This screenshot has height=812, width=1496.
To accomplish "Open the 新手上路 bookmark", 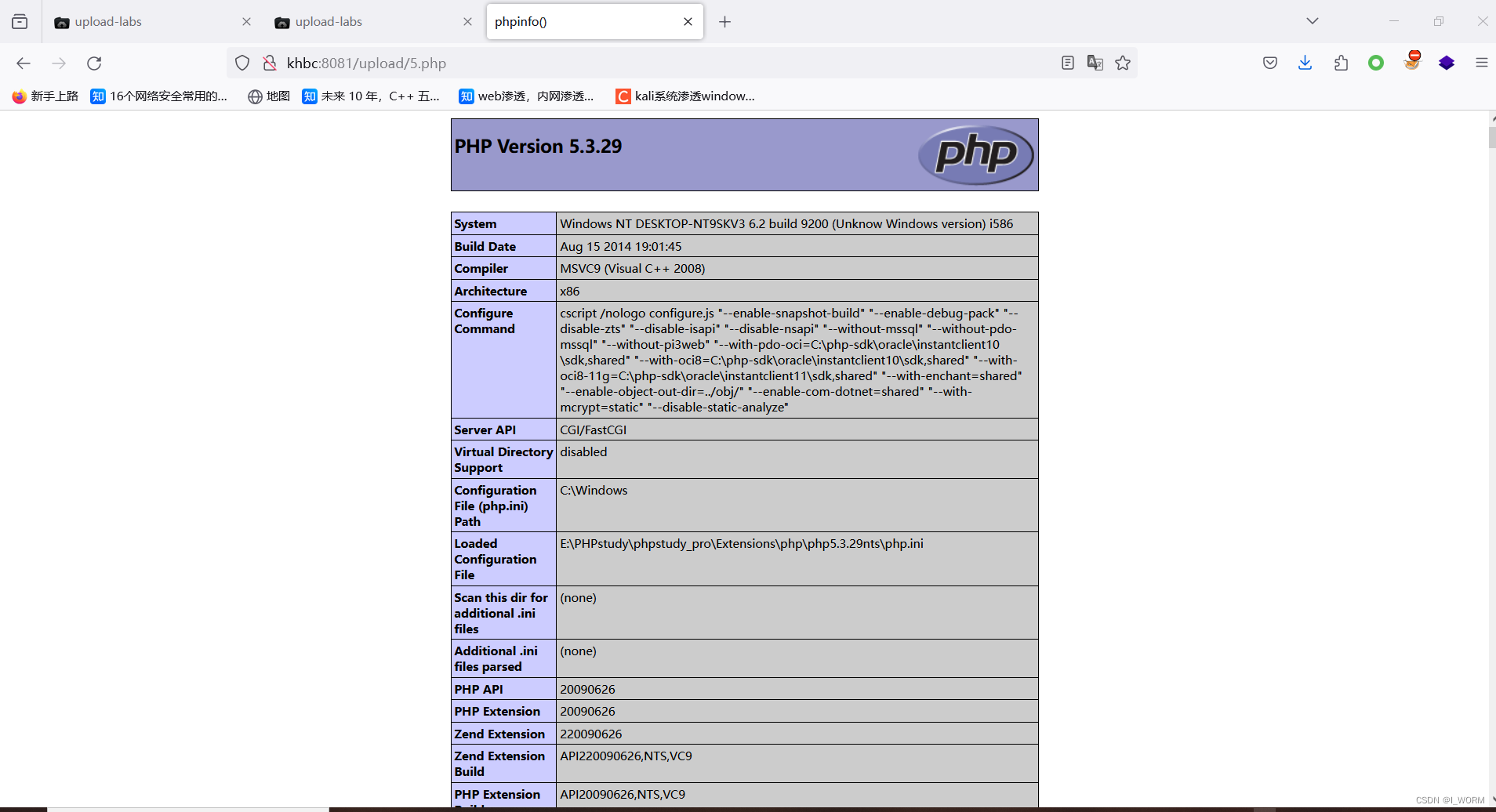I will click(45, 96).
